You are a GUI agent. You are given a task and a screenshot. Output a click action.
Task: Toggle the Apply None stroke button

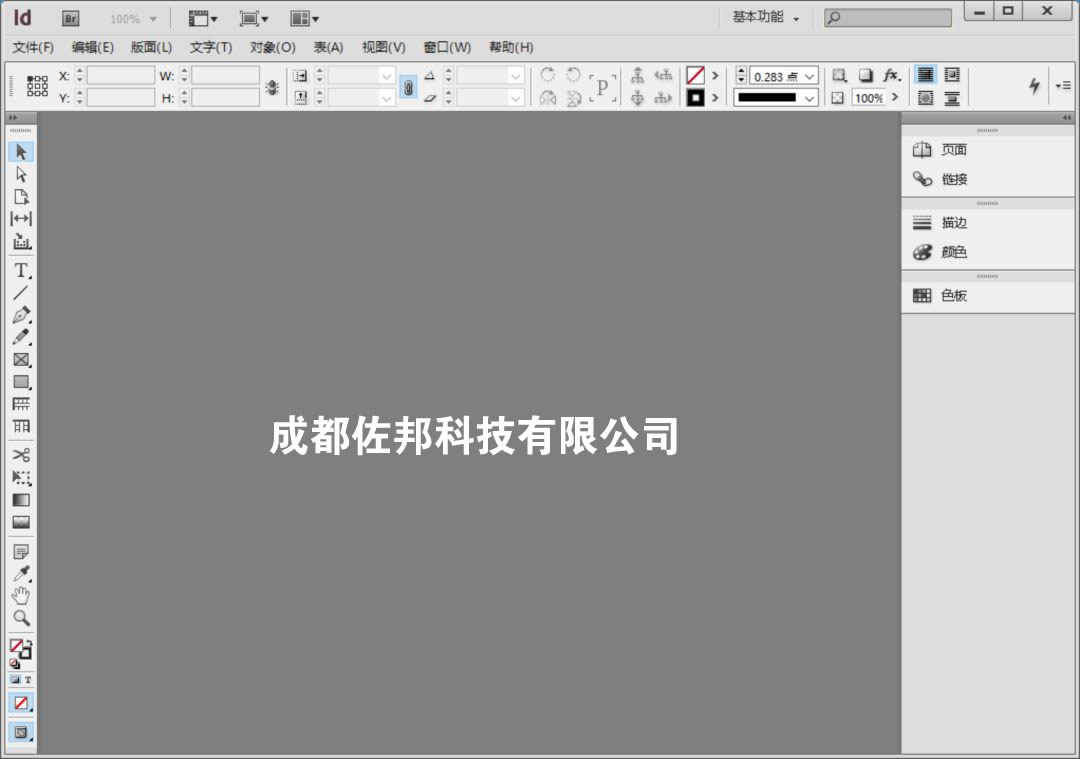click(694, 75)
